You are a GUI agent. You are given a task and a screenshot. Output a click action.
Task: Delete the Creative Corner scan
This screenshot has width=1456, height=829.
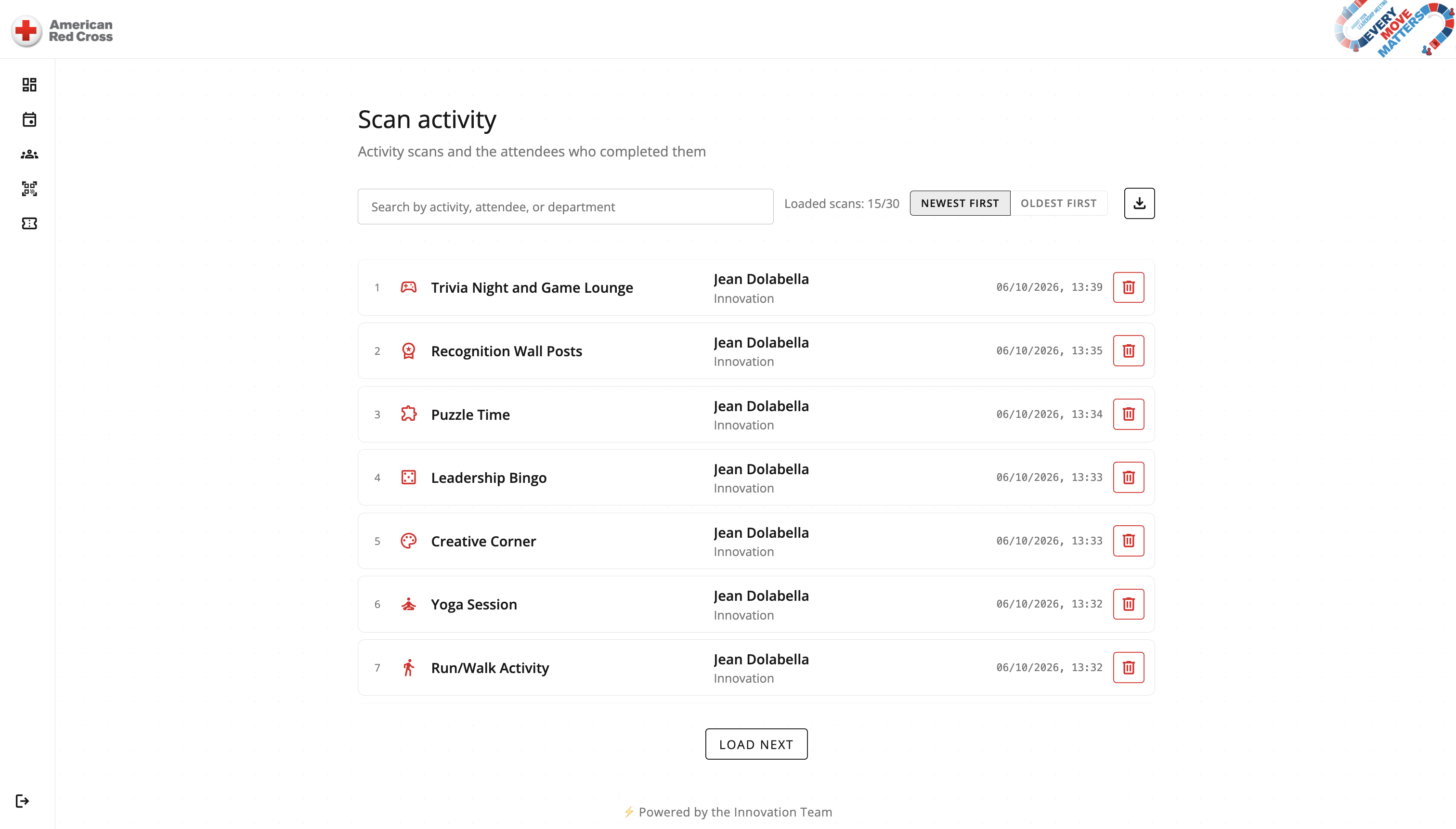[x=1128, y=540]
